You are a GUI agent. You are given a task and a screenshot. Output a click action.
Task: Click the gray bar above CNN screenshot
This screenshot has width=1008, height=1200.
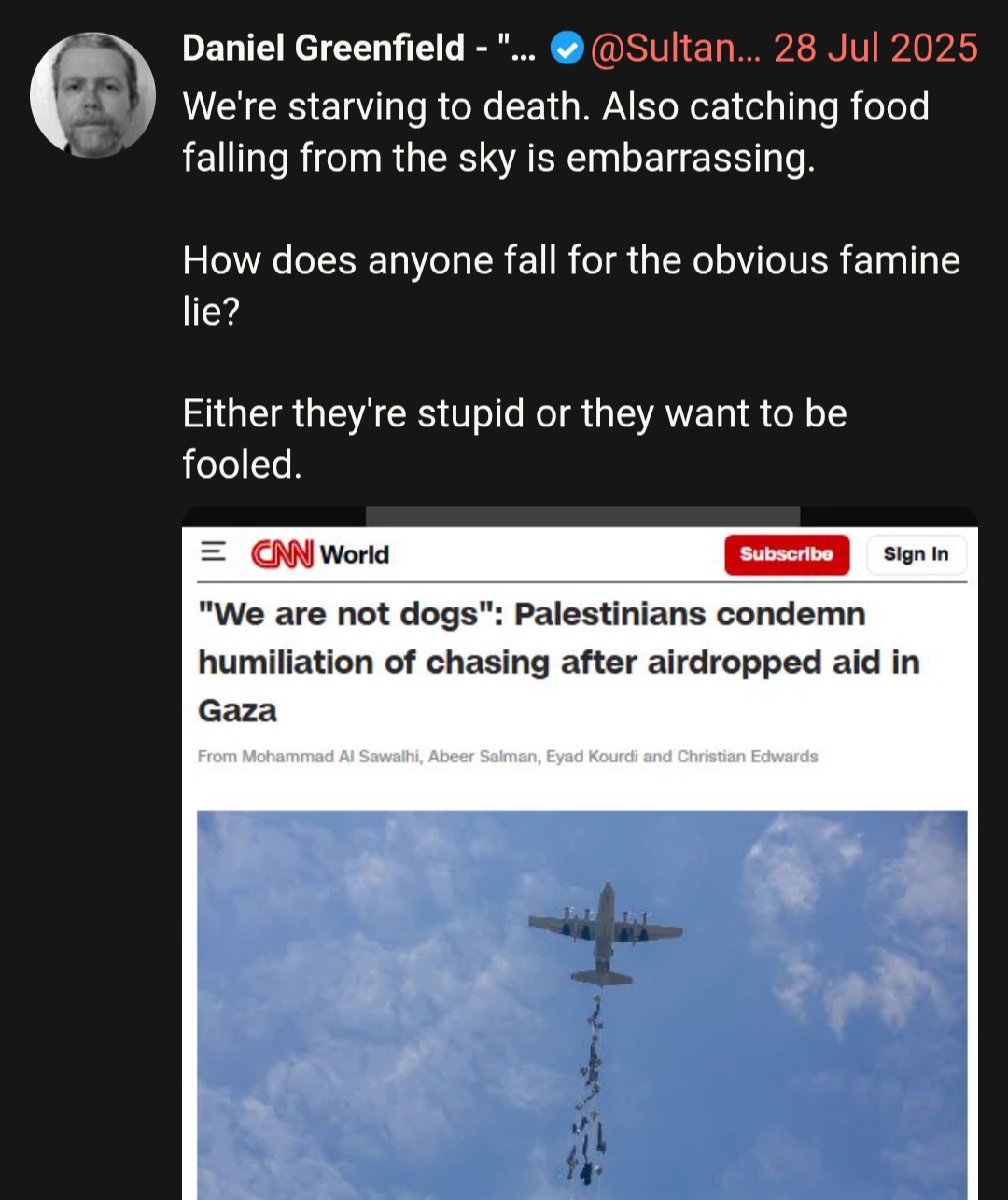coord(582,517)
